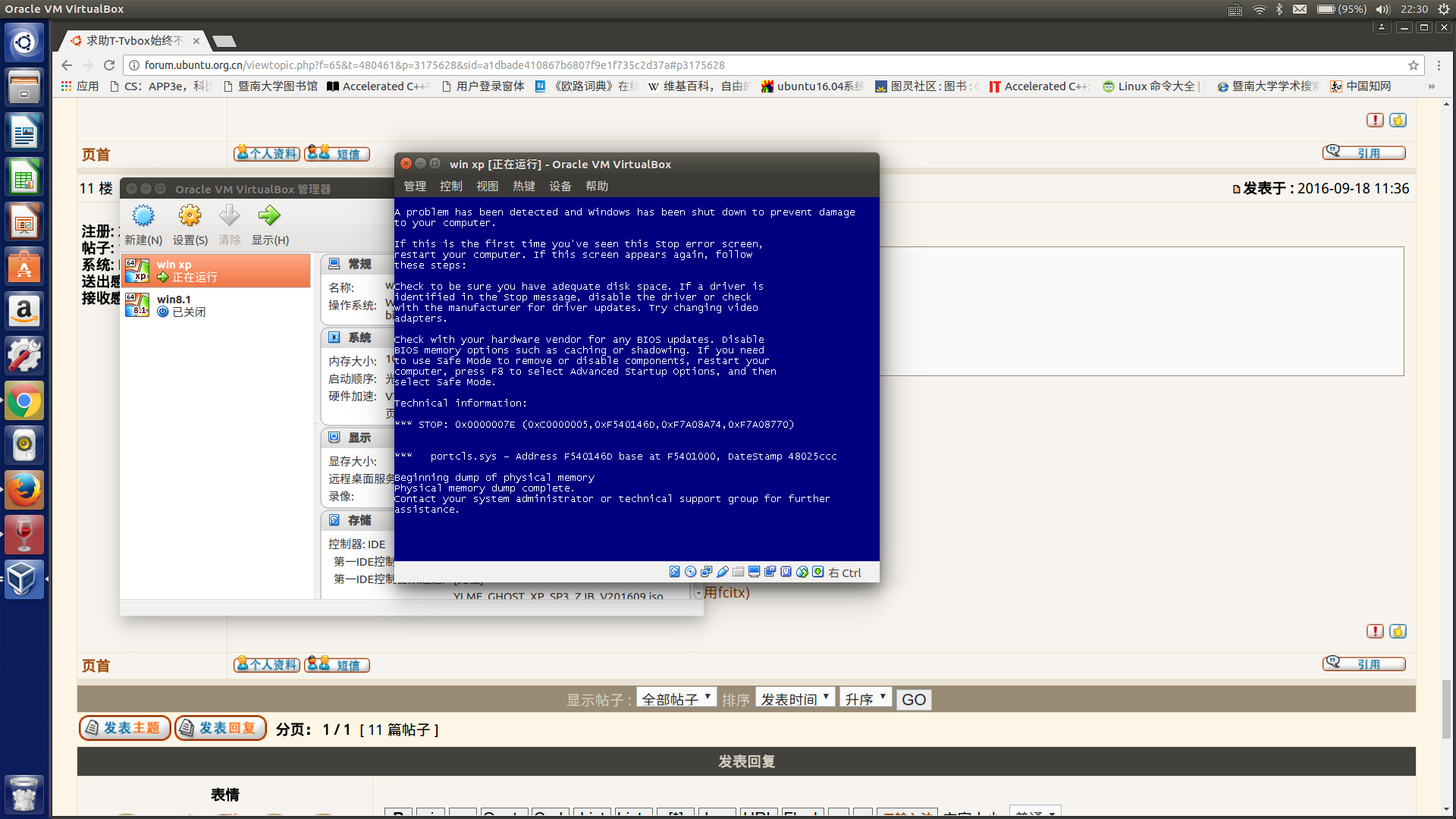Viewport: 1456px width, 819px height.
Task: Open the 管理 menu in win xp window
Action: click(415, 187)
